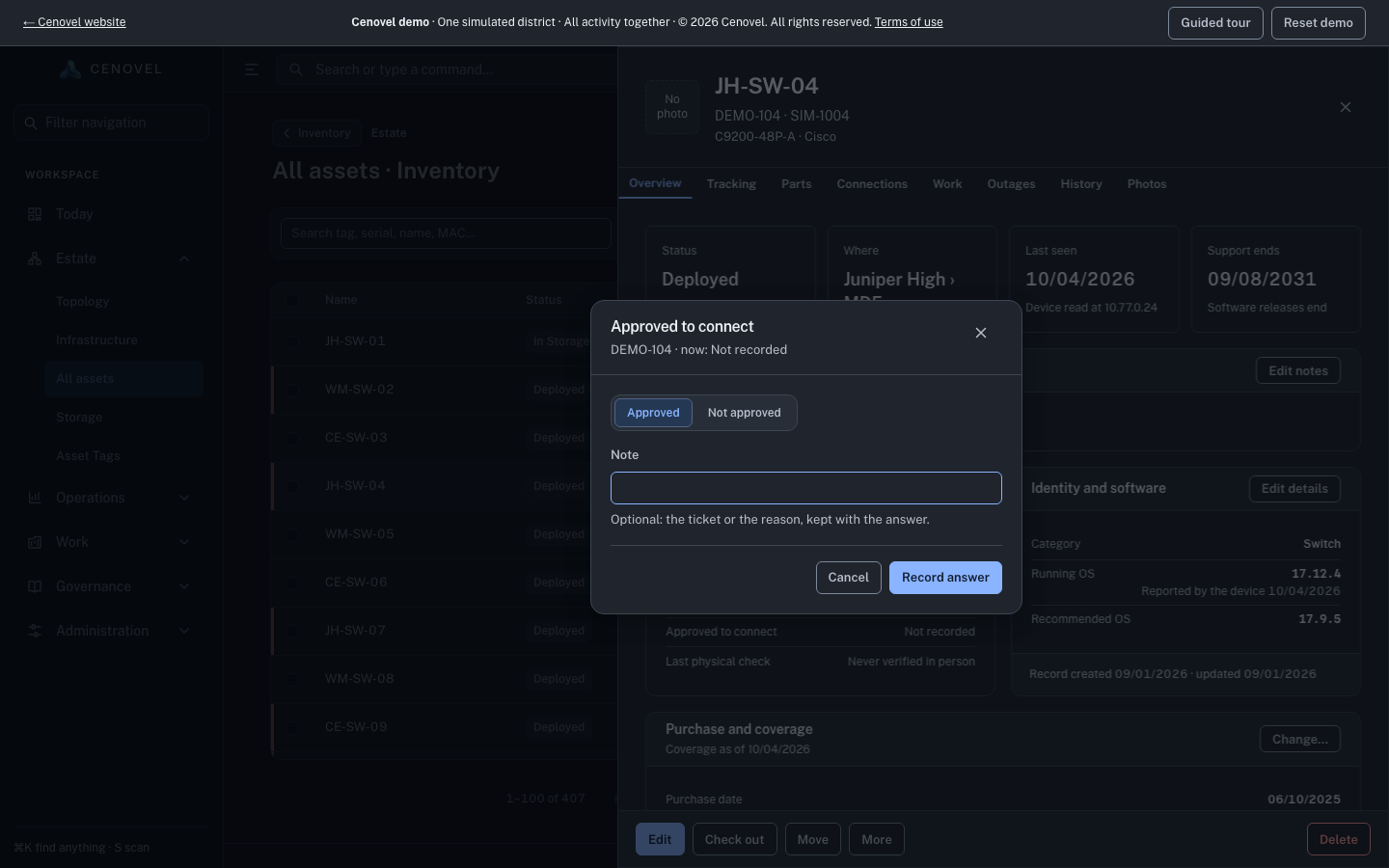Open the Terms of use link
This screenshot has width=1389, height=868.
(909, 22)
